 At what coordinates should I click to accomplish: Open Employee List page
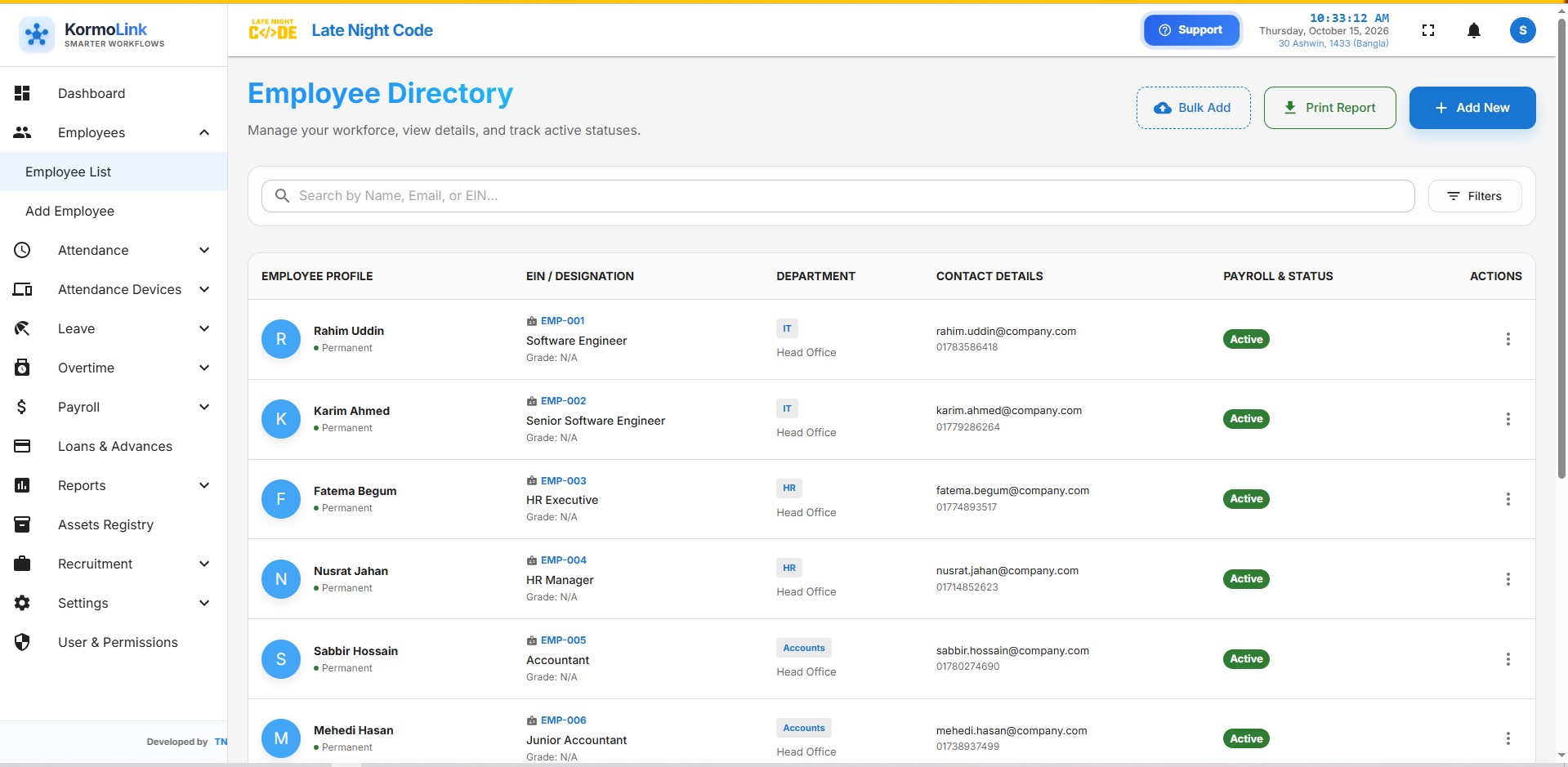[x=114, y=172]
